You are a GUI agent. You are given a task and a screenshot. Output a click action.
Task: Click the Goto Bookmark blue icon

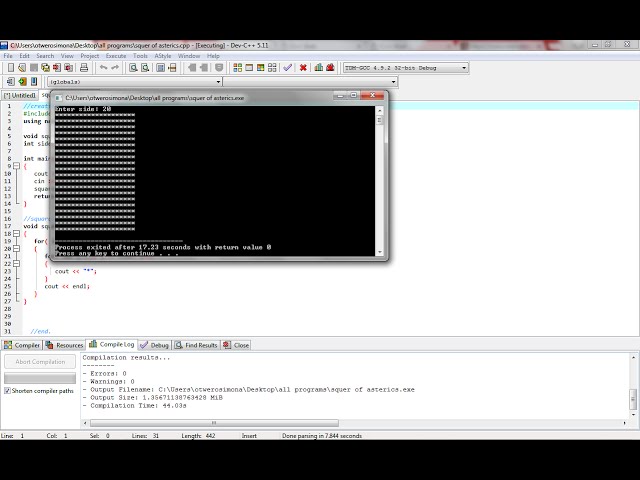[x=34, y=82]
